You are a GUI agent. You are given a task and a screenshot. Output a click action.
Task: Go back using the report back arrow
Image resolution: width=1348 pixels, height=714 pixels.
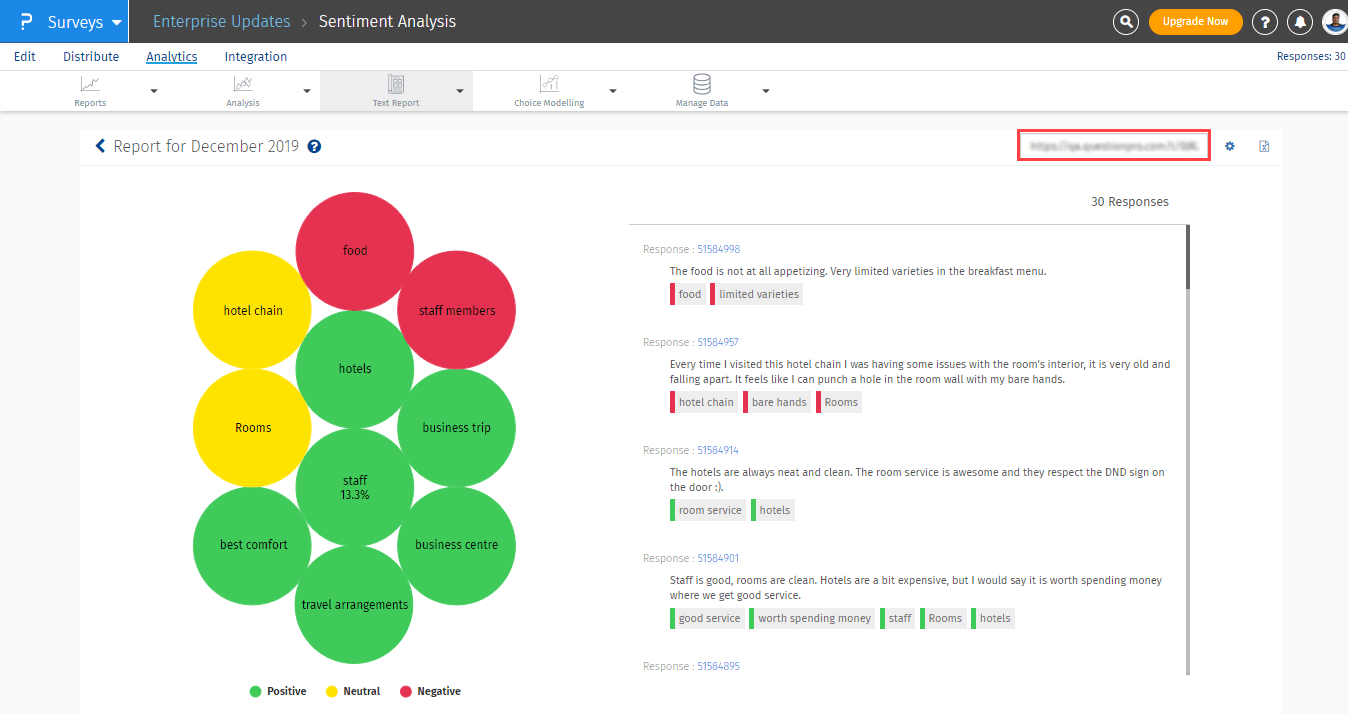(x=100, y=146)
